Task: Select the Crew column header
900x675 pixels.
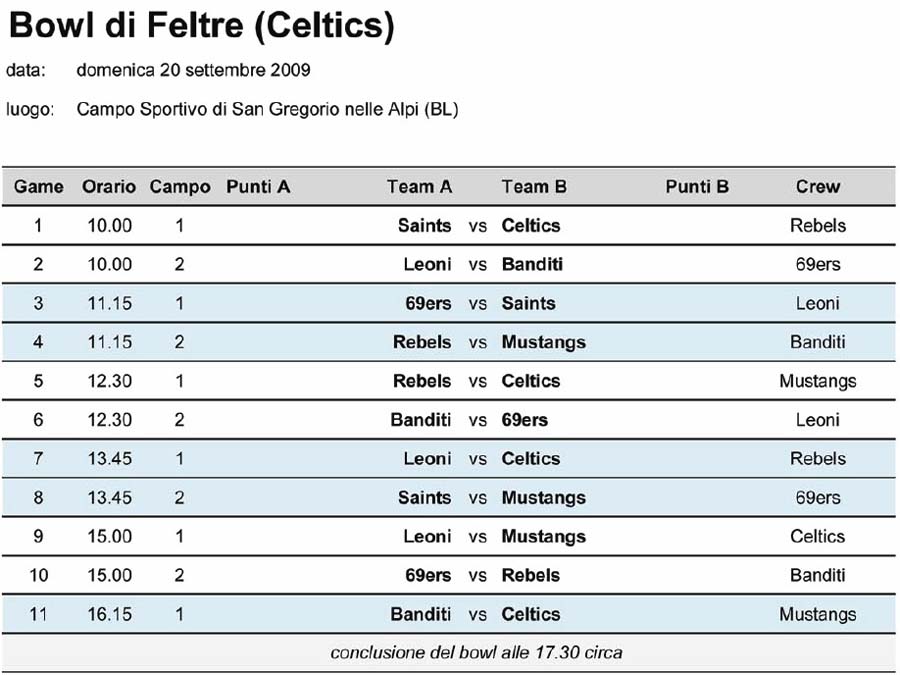Action: 817,187
